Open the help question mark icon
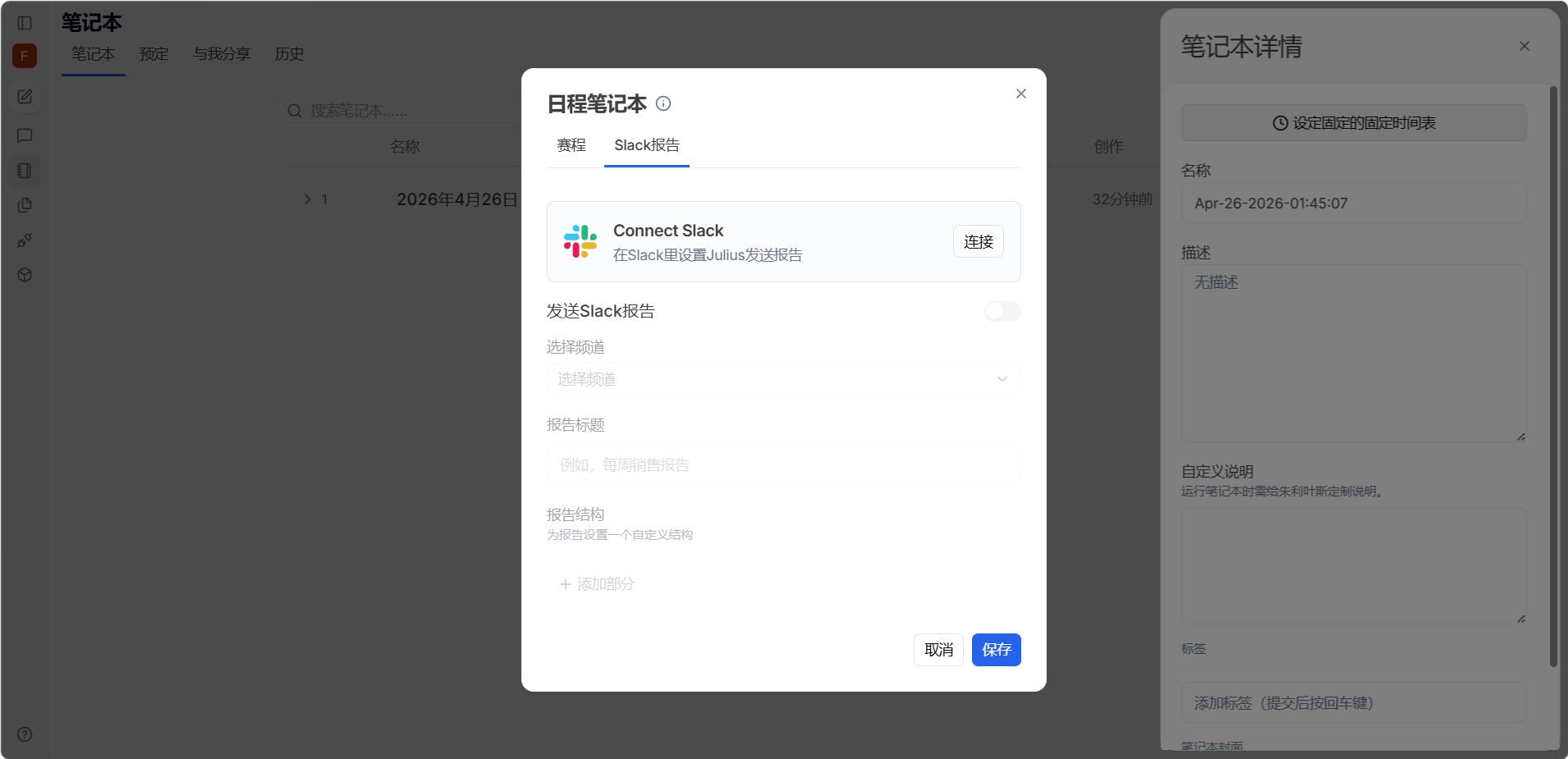Image resolution: width=1568 pixels, height=759 pixels. [25, 734]
